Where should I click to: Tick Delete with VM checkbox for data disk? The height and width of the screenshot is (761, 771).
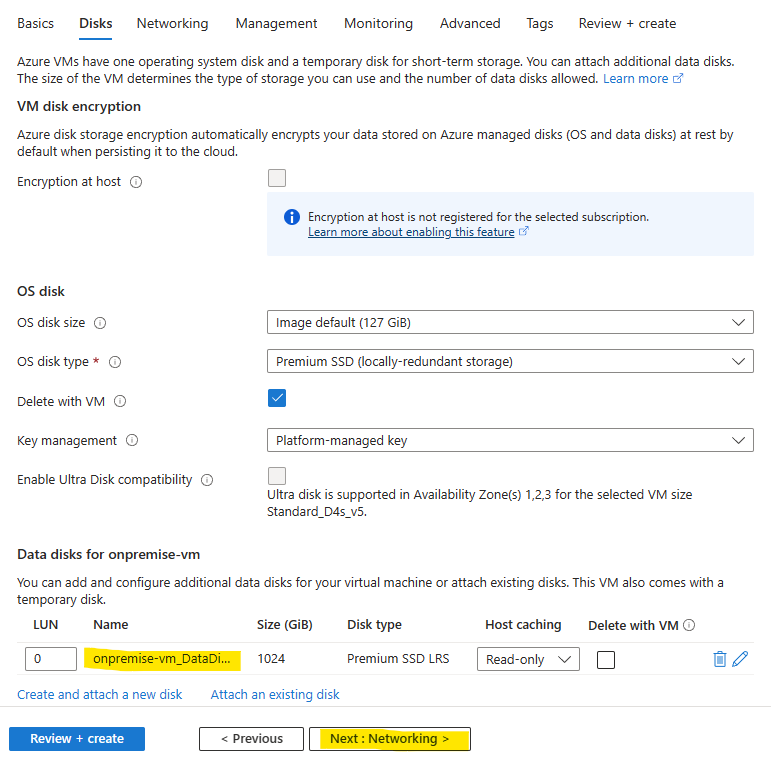tap(606, 660)
